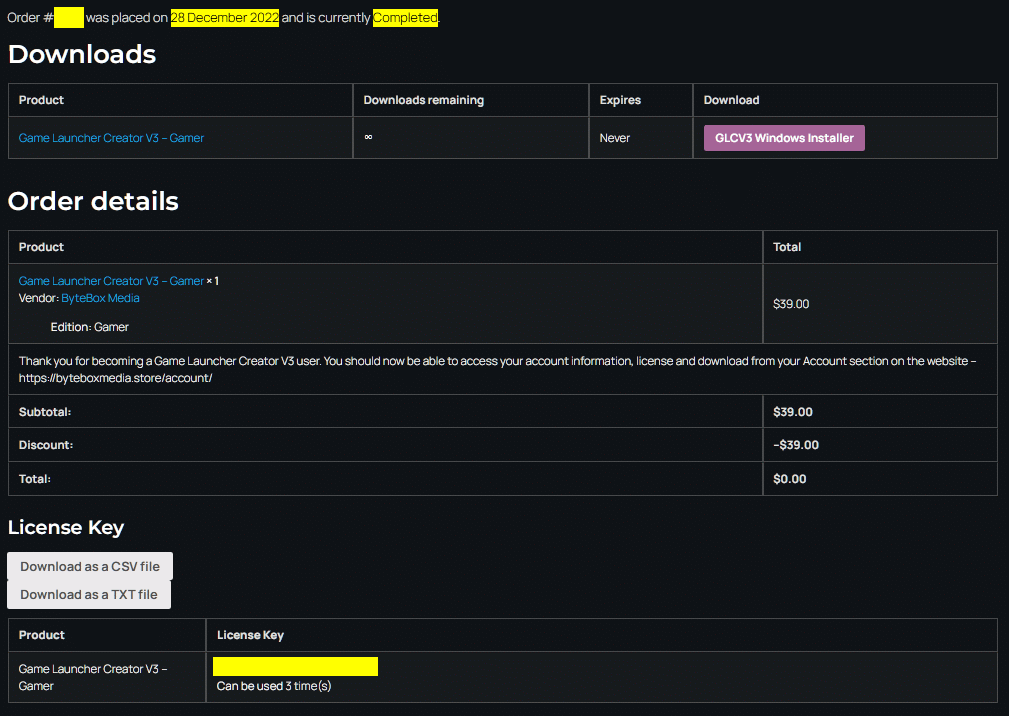
Task: Click the Can be used 3 time(s) text
Action: (274, 686)
